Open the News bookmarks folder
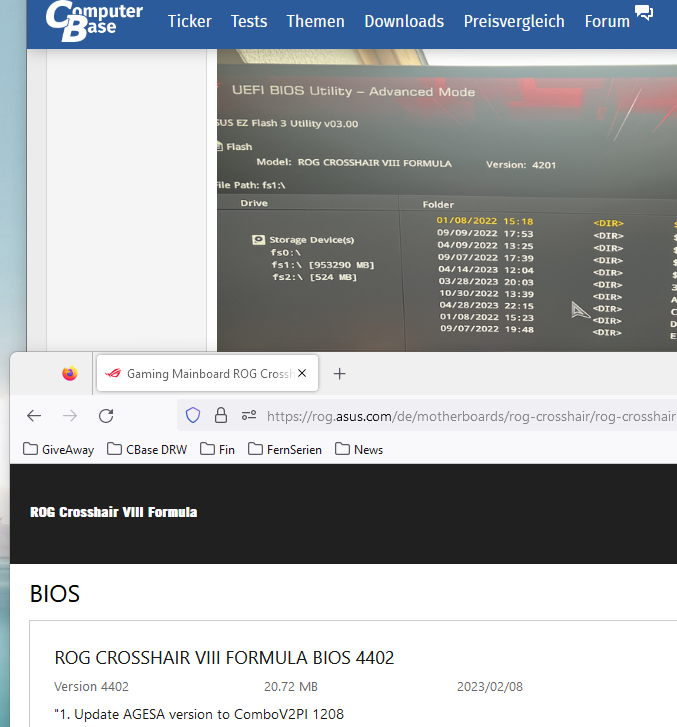Image resolution: width=677 pixels, height=727 pixels. click(359, 449)
